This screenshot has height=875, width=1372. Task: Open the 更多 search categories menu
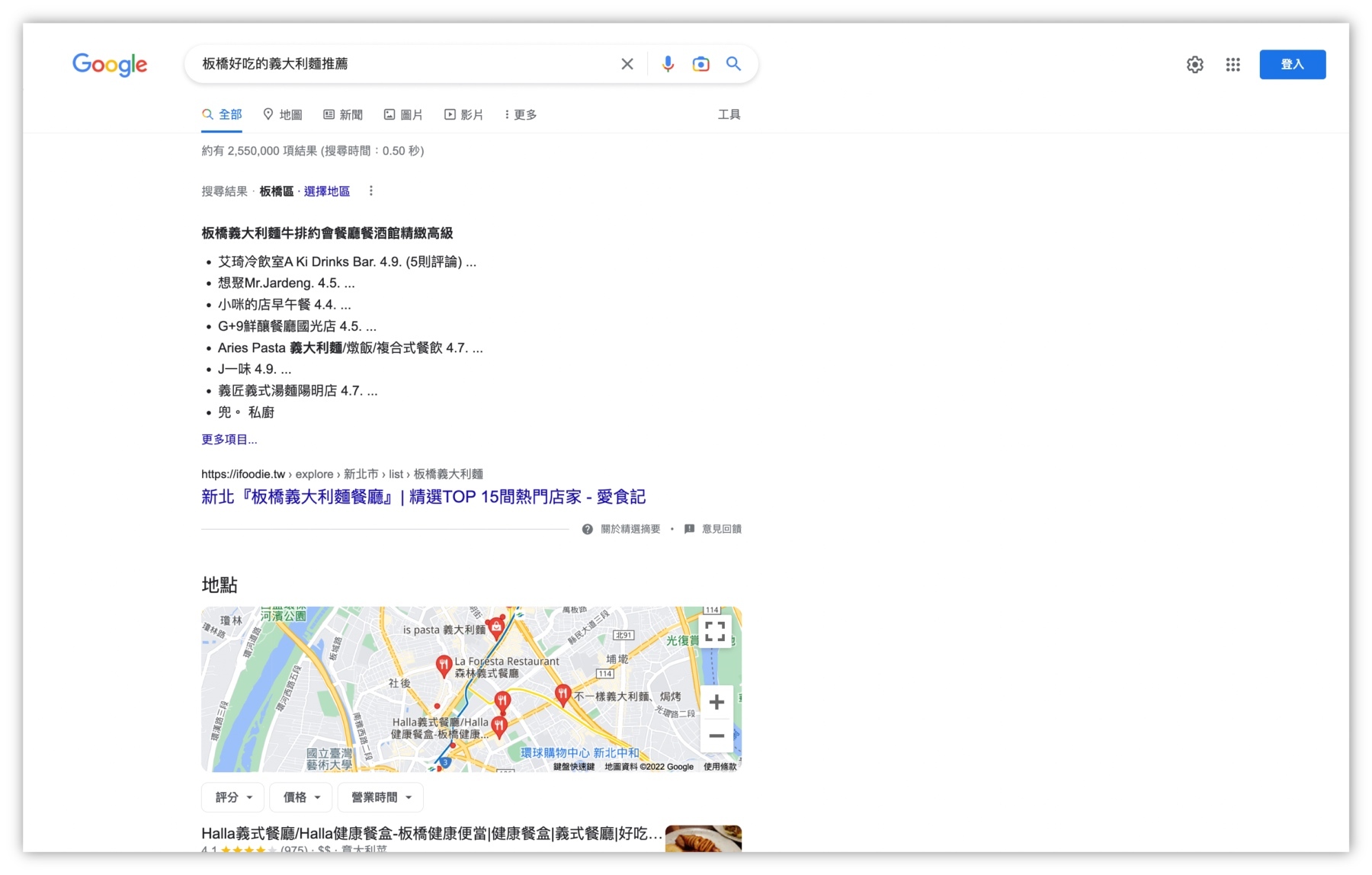[519, 114]
